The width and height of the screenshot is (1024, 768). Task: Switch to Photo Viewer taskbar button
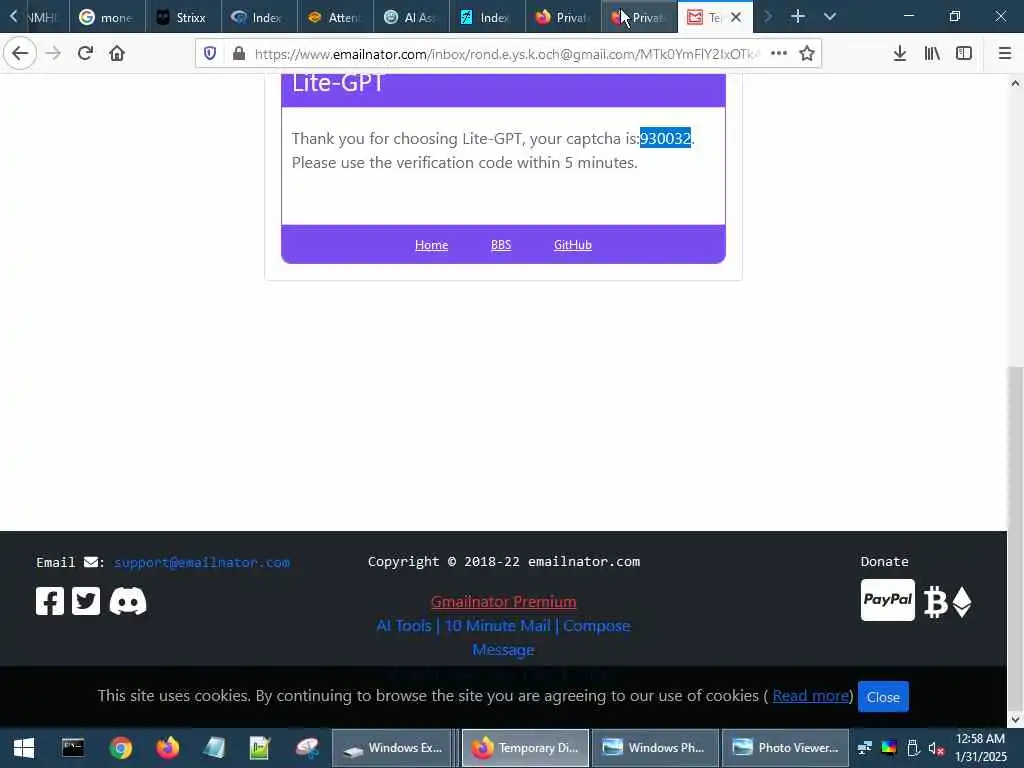[785, 748]
